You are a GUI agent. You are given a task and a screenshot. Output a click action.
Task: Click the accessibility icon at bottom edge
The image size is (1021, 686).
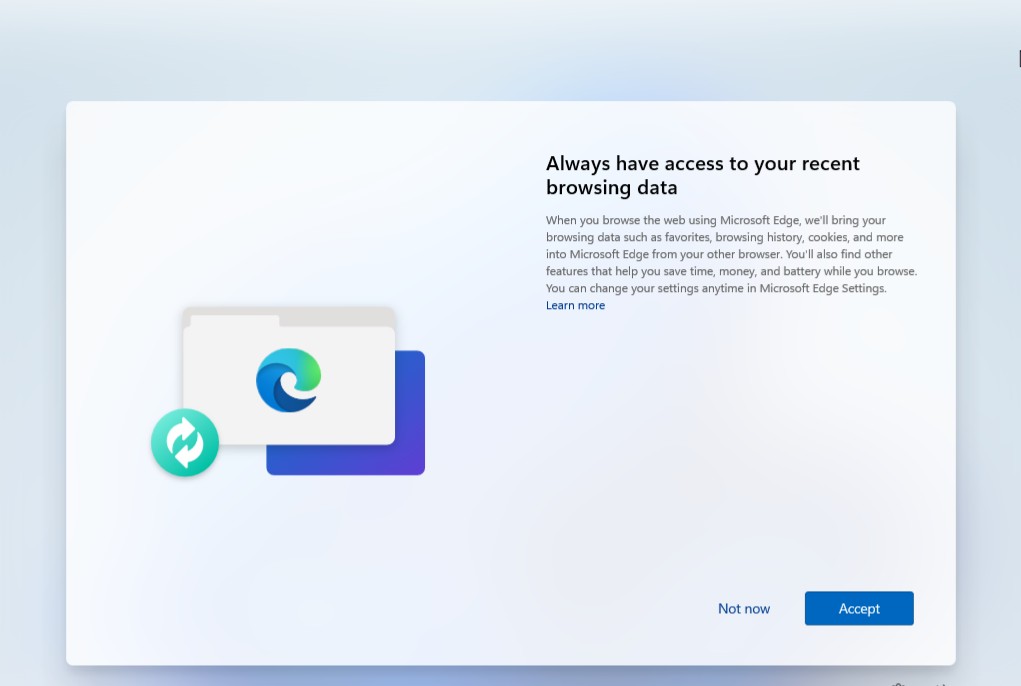click(898, 684)
